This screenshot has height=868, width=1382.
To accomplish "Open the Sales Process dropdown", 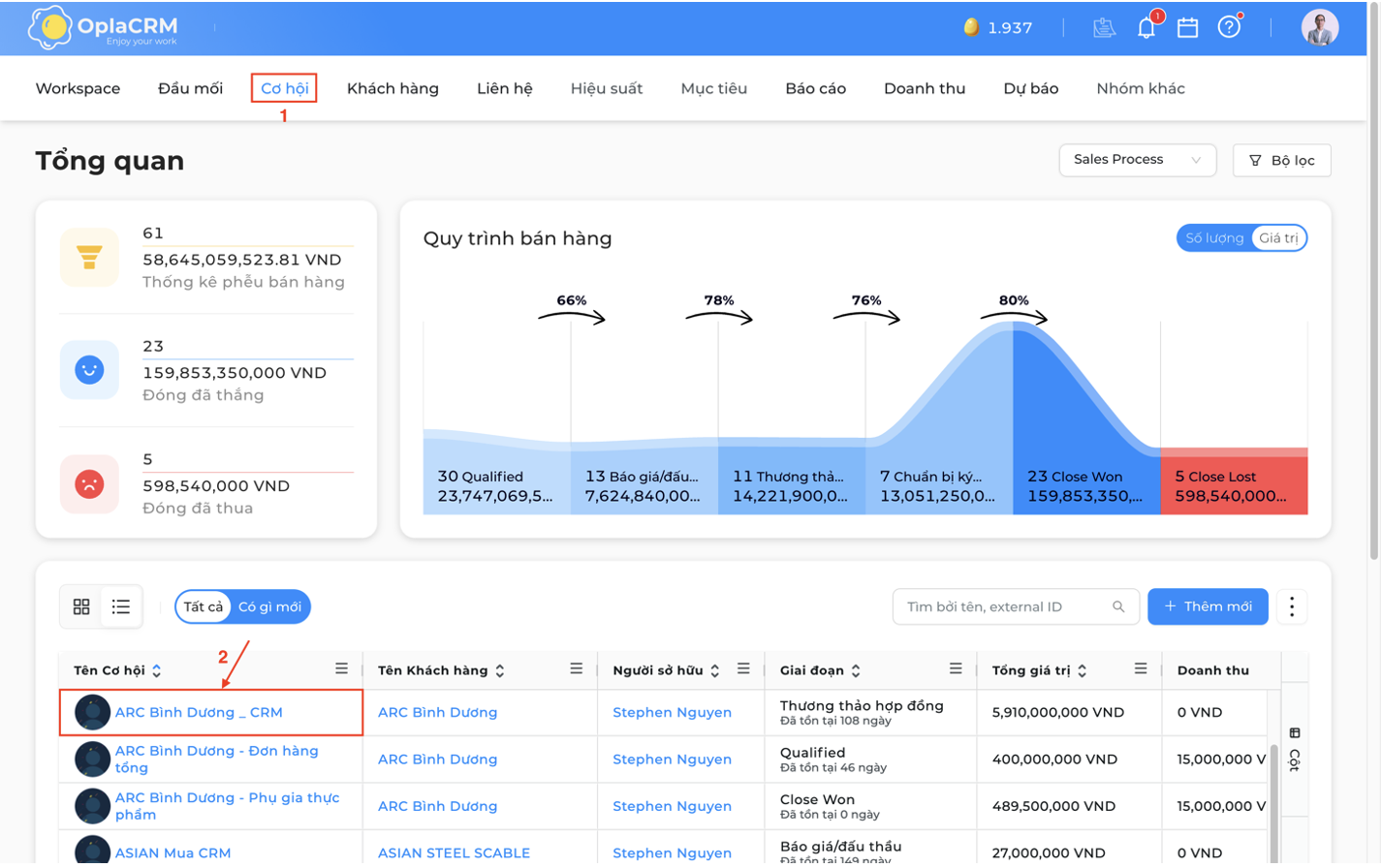I will 1137,160.
